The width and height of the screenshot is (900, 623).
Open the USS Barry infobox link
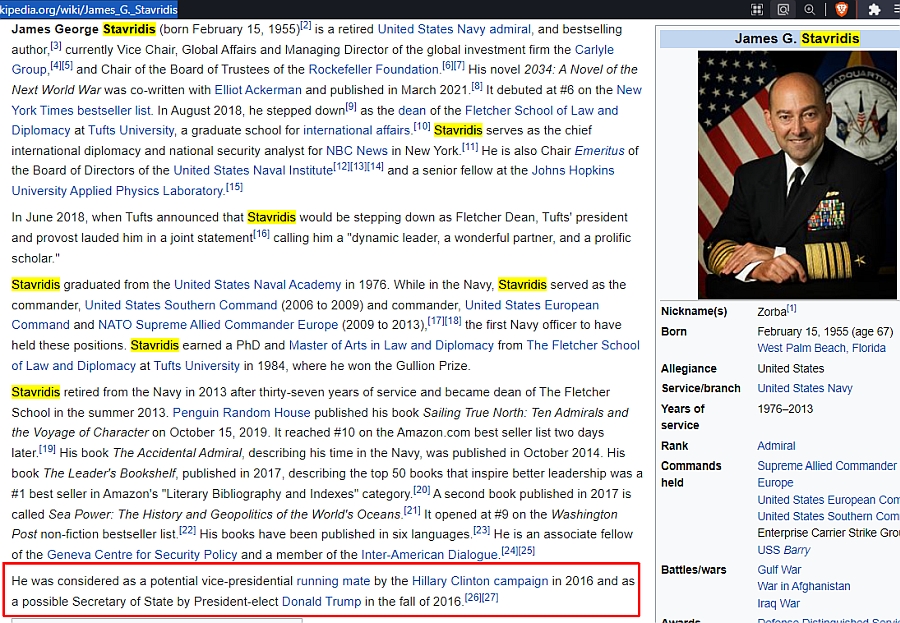tap(783, 550)
